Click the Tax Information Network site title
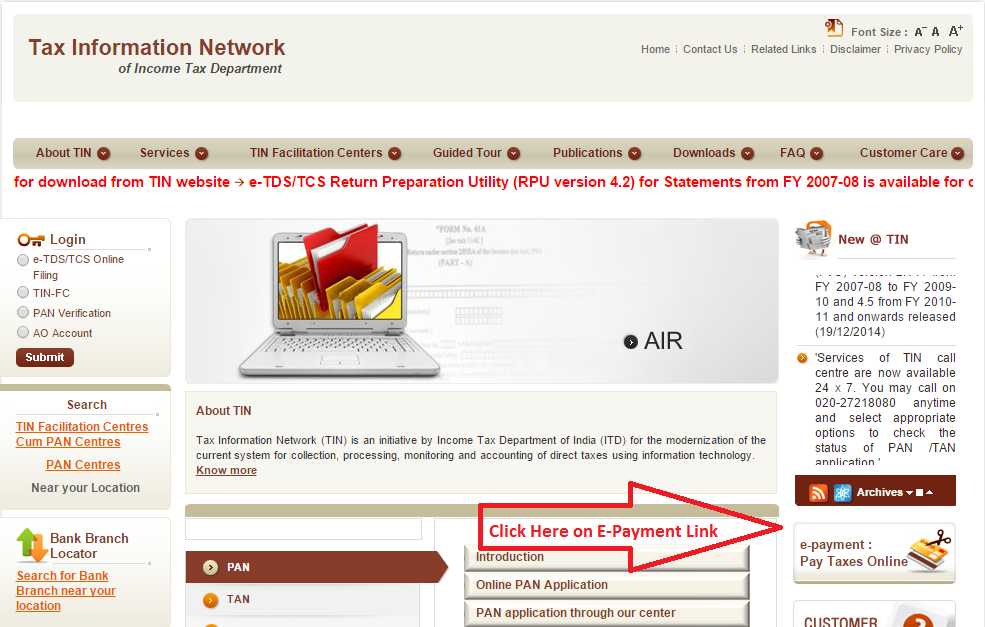985x627 pixels. point(156,48)
